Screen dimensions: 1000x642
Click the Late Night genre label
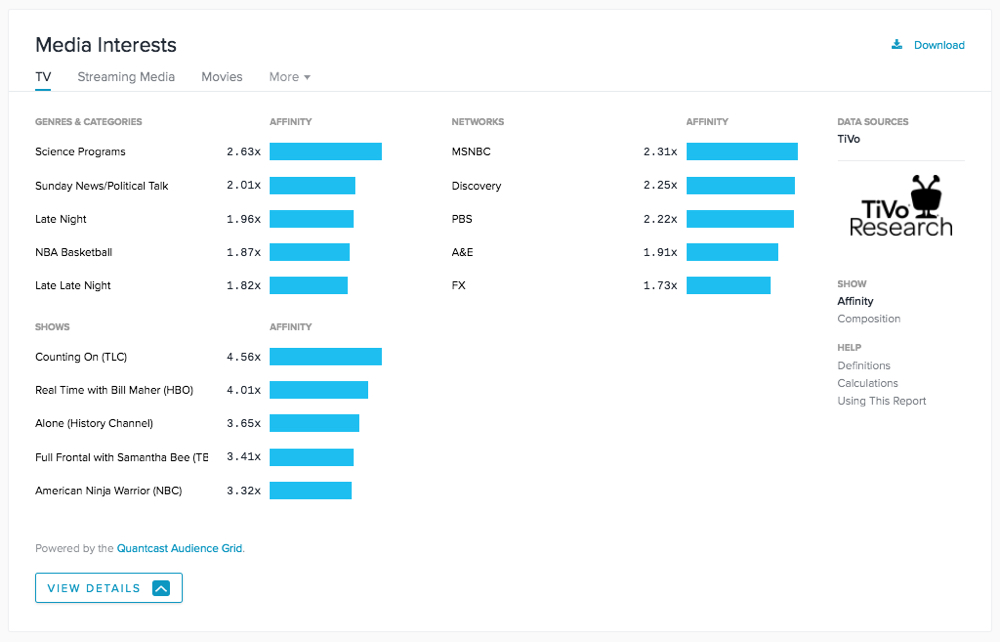61,219
